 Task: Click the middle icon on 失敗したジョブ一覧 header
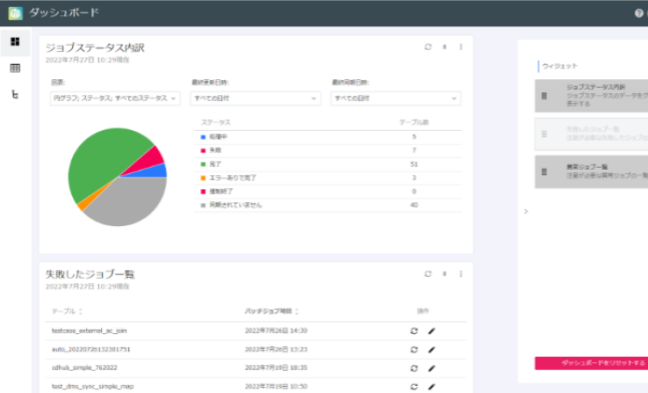445,274
